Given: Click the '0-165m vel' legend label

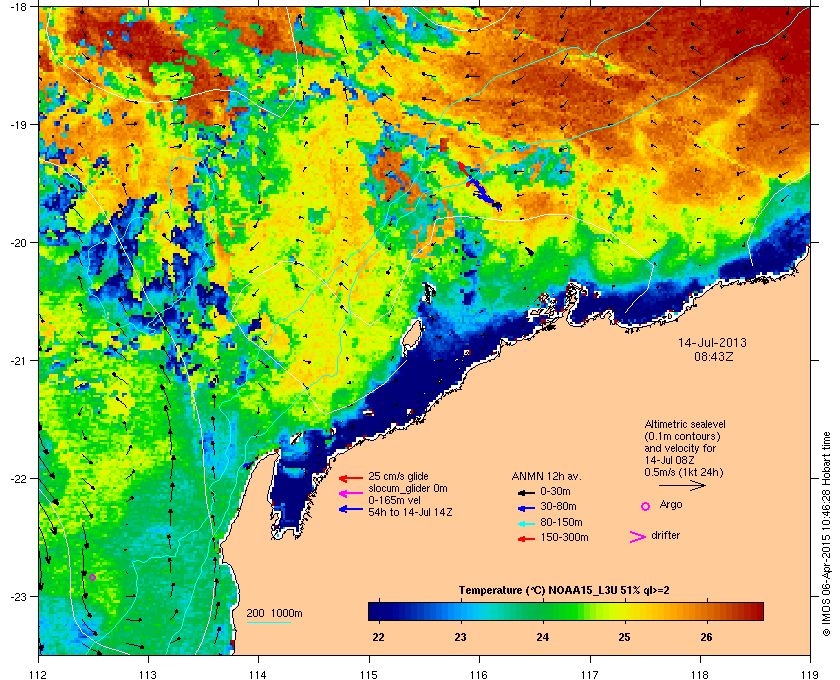Looking at the screenshot, I should [x=394, y=500].
